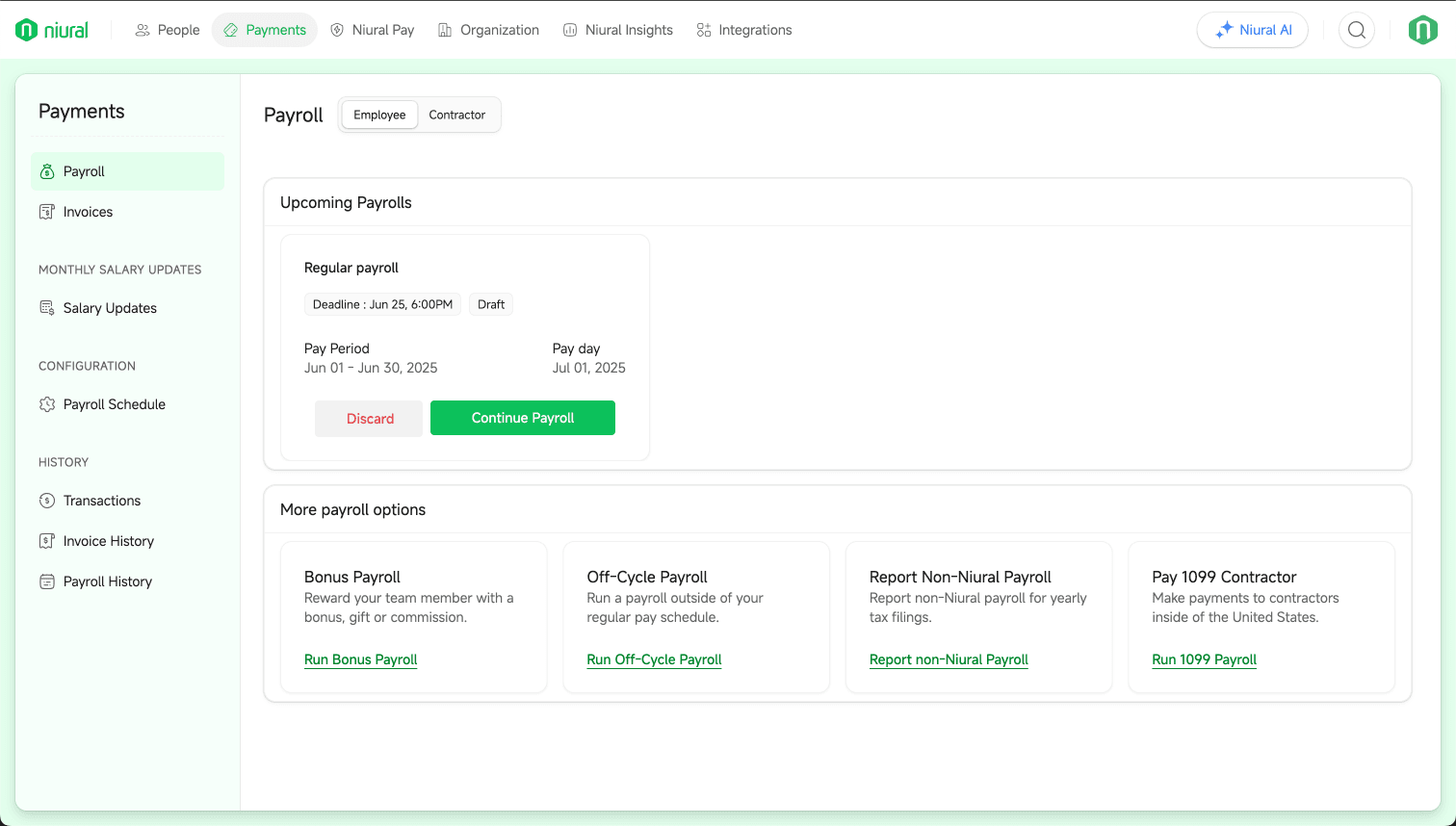Select the Employee payroll toggle
This screenshot has width=1456, height=826.
click(379, 115)
